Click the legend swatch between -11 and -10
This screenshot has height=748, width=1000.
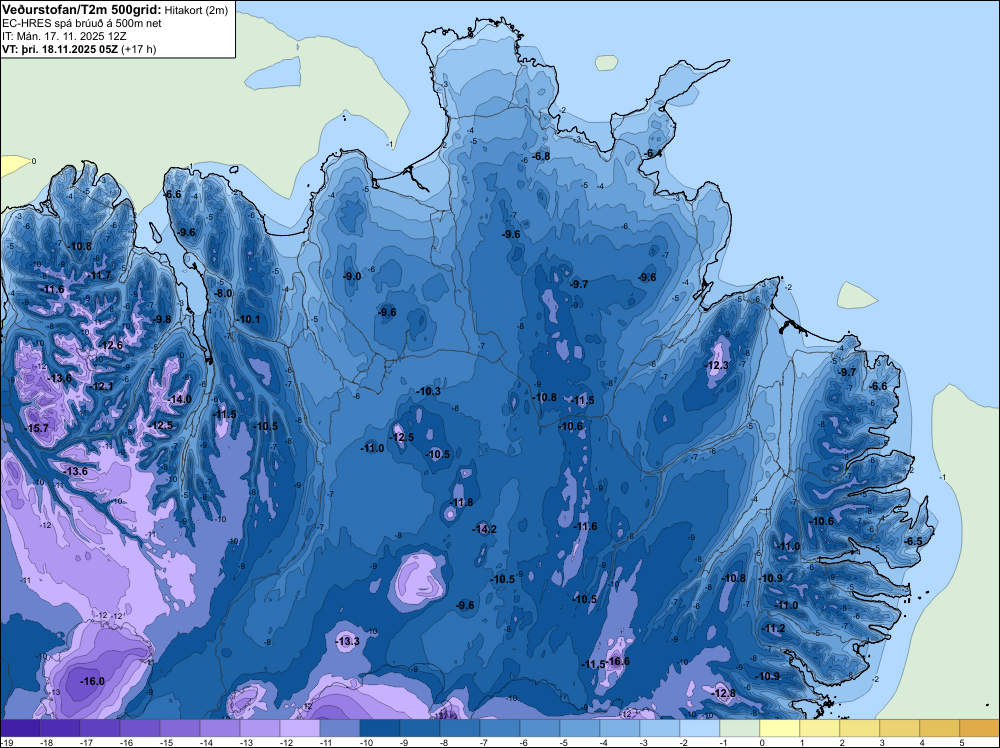click(339, 728)
